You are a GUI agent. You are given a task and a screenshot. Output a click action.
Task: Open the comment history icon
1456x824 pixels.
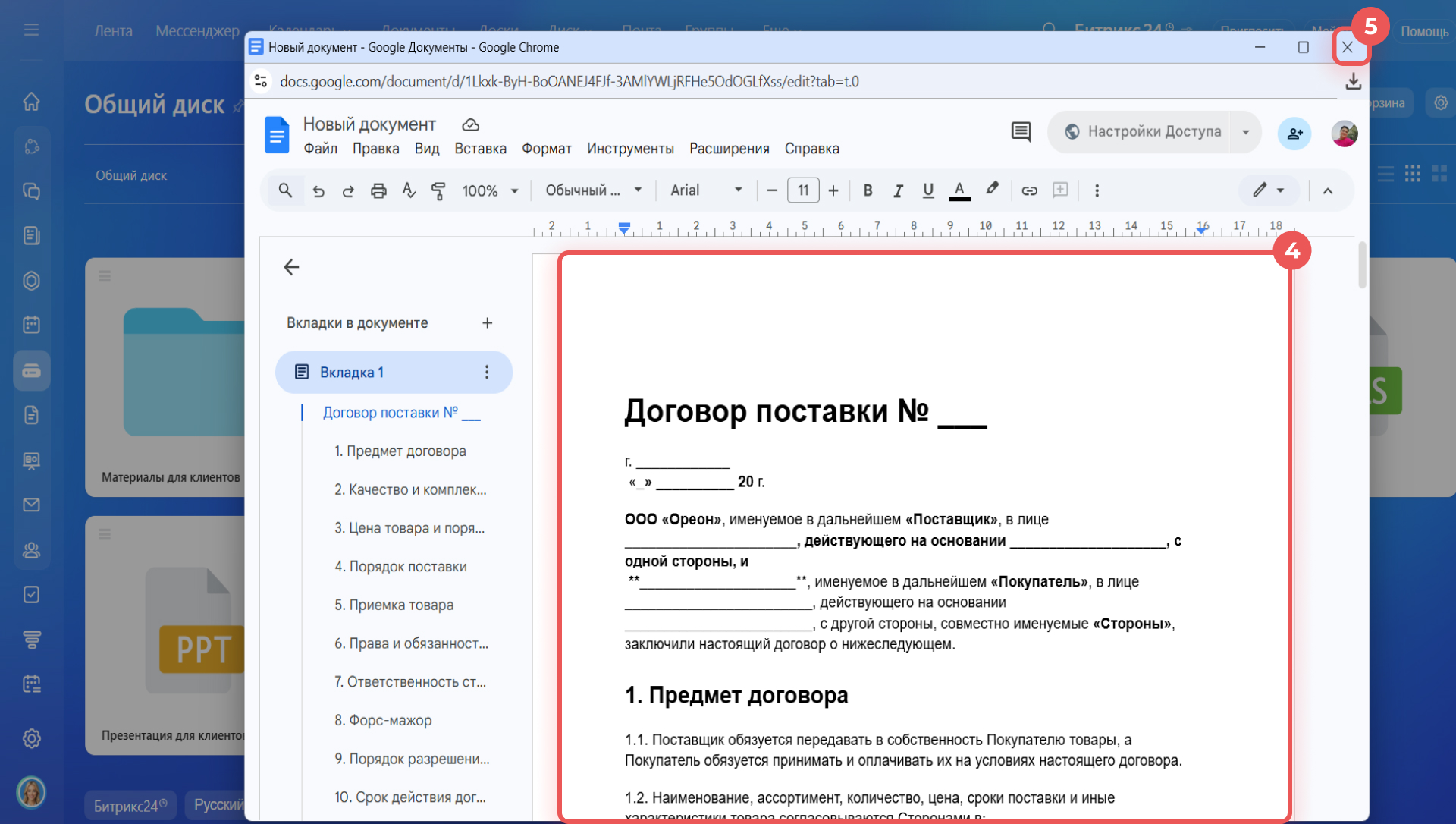[x=1021, y=132]
